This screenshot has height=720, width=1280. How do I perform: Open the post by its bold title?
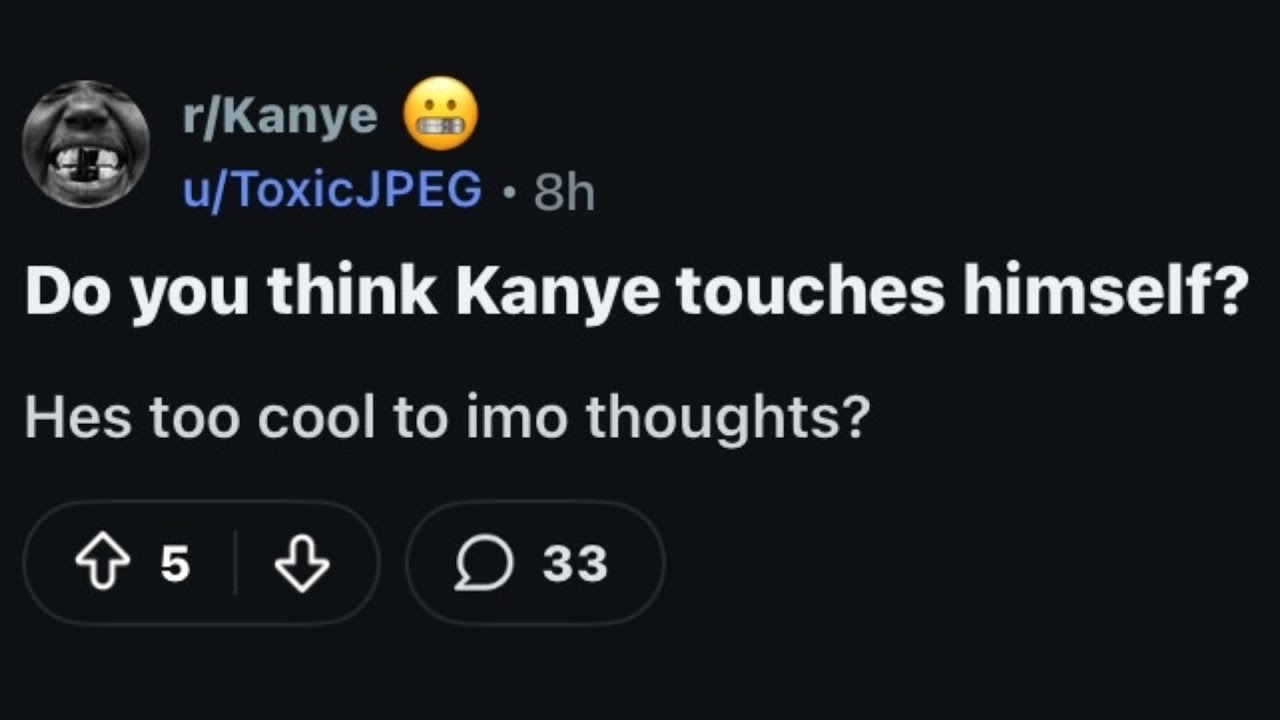[636, 291]
